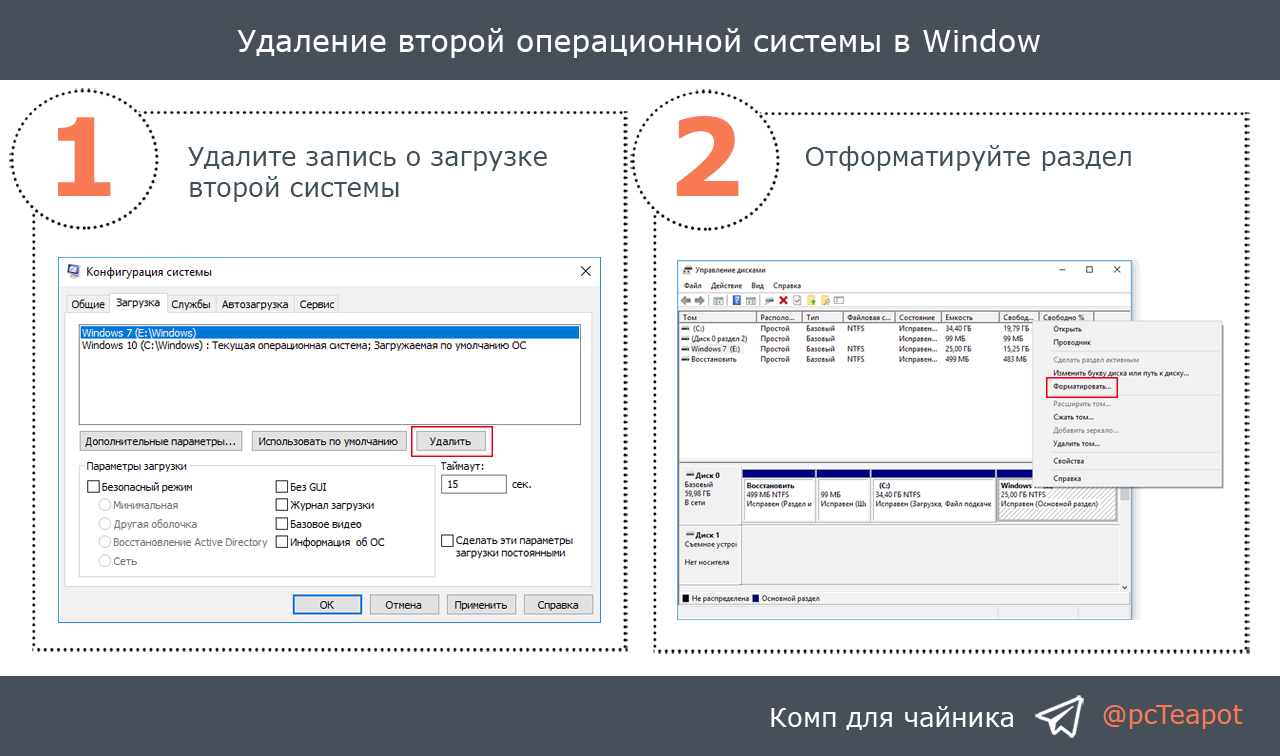Image resolution: width=1280 pixels, height=756 pixels.
Task: Click the console tree pane toolbar icon
Action: point(718,301)
